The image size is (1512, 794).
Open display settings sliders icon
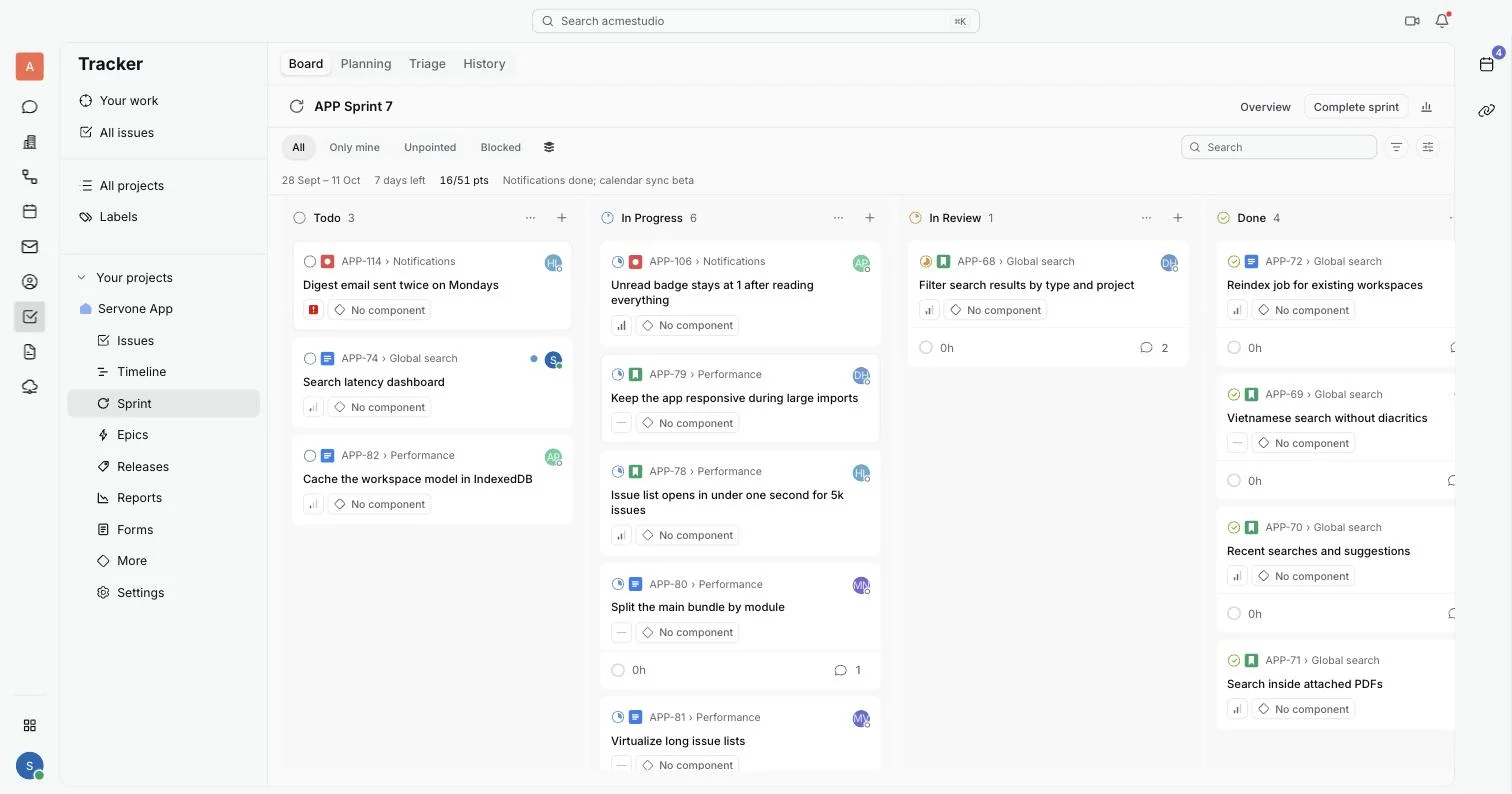(x=1428, y=147)
